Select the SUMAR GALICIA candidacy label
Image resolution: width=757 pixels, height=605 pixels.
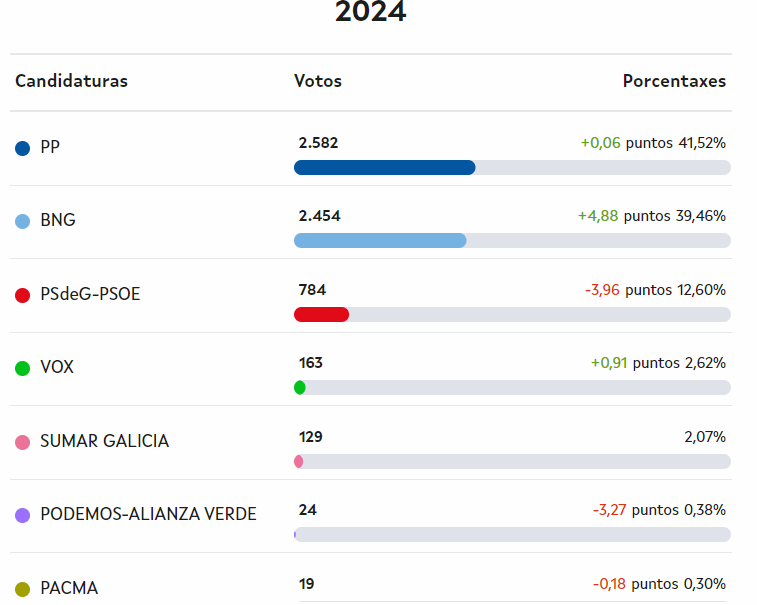[x=104, y=441]
